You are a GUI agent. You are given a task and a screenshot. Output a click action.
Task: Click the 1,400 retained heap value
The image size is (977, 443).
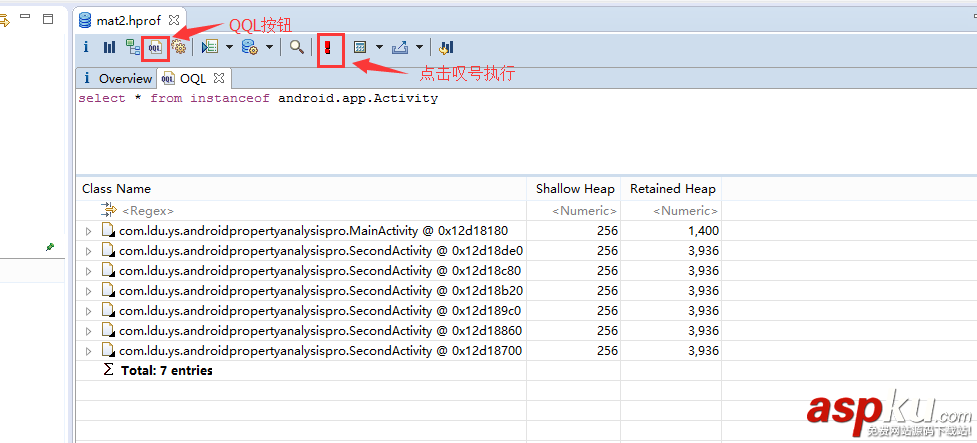(703, 231)
